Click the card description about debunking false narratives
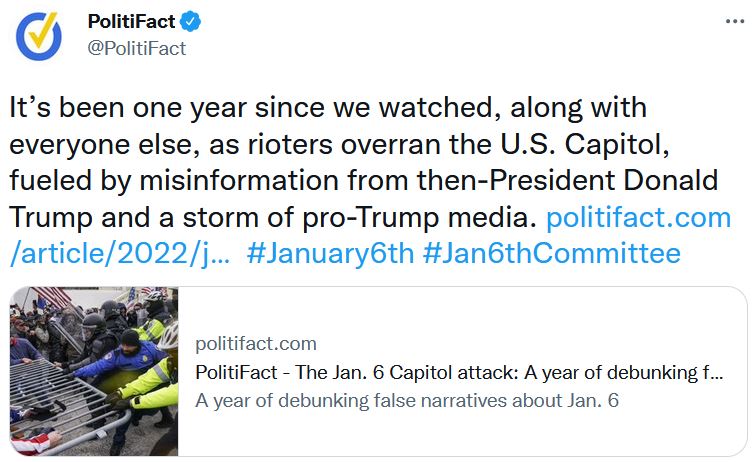Image resolution: width=754 pixels, height=462 pixels. (x=408, y=401)
